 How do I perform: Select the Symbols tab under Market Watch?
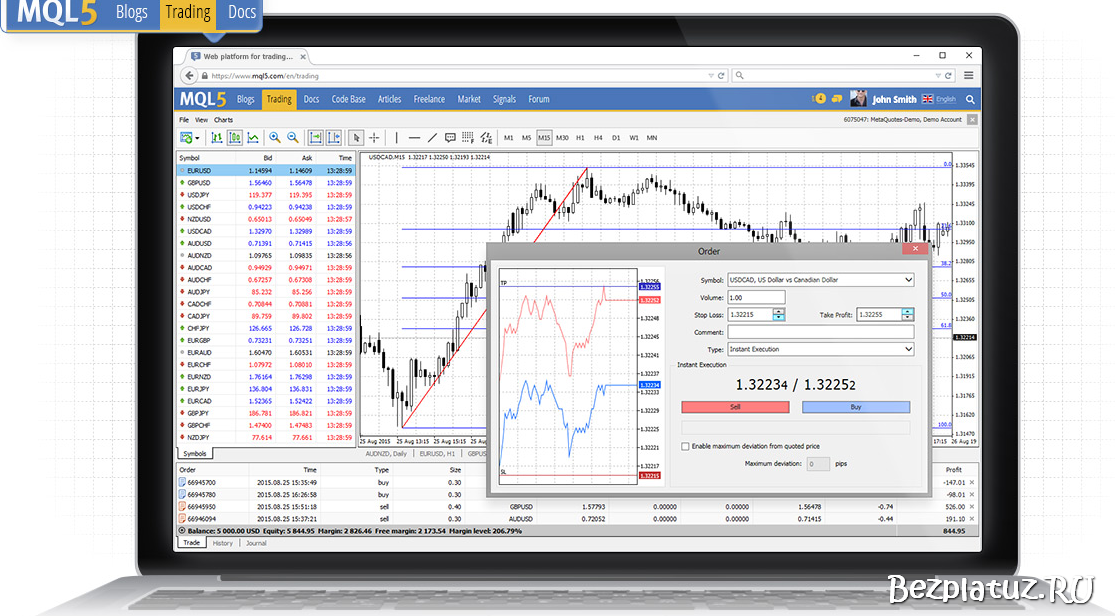195,454
